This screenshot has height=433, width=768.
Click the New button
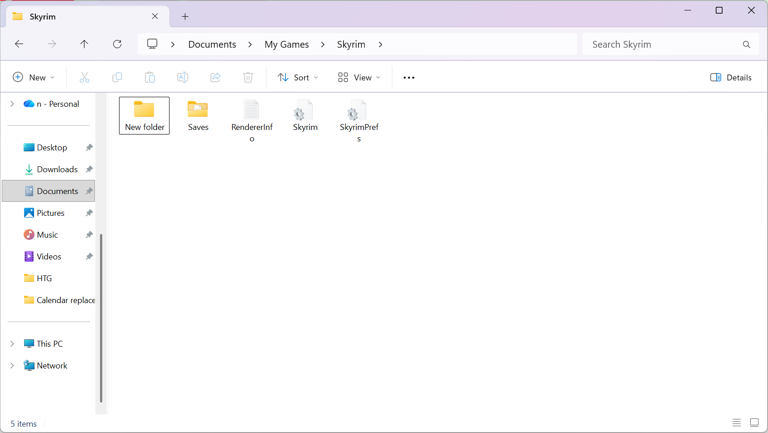point(33,77)
